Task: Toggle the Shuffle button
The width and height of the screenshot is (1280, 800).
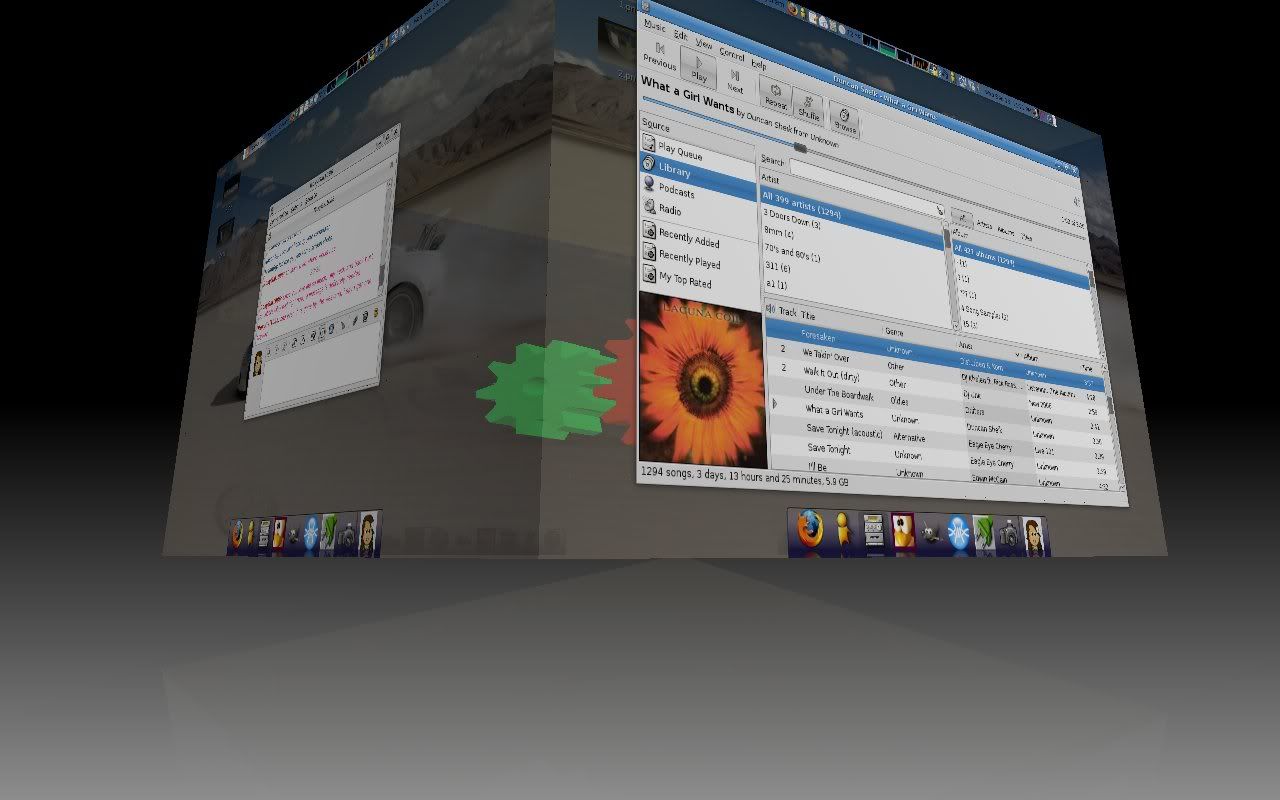Action: click(x=809, y=106)
